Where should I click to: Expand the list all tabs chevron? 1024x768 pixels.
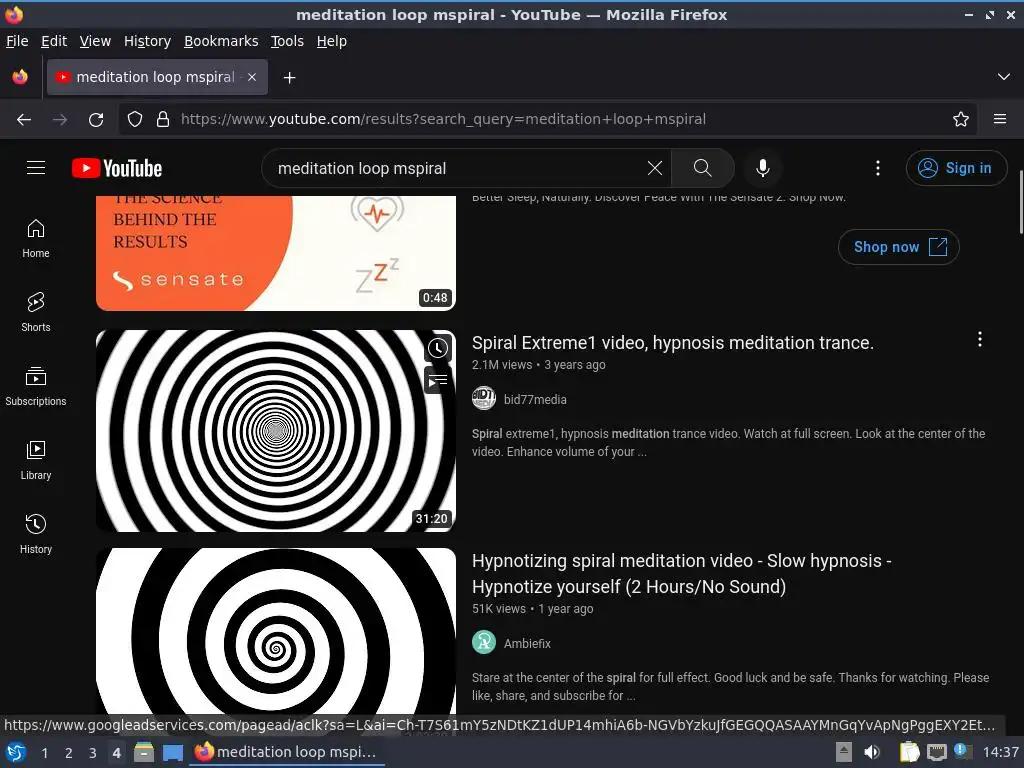tap(1004, 77)
